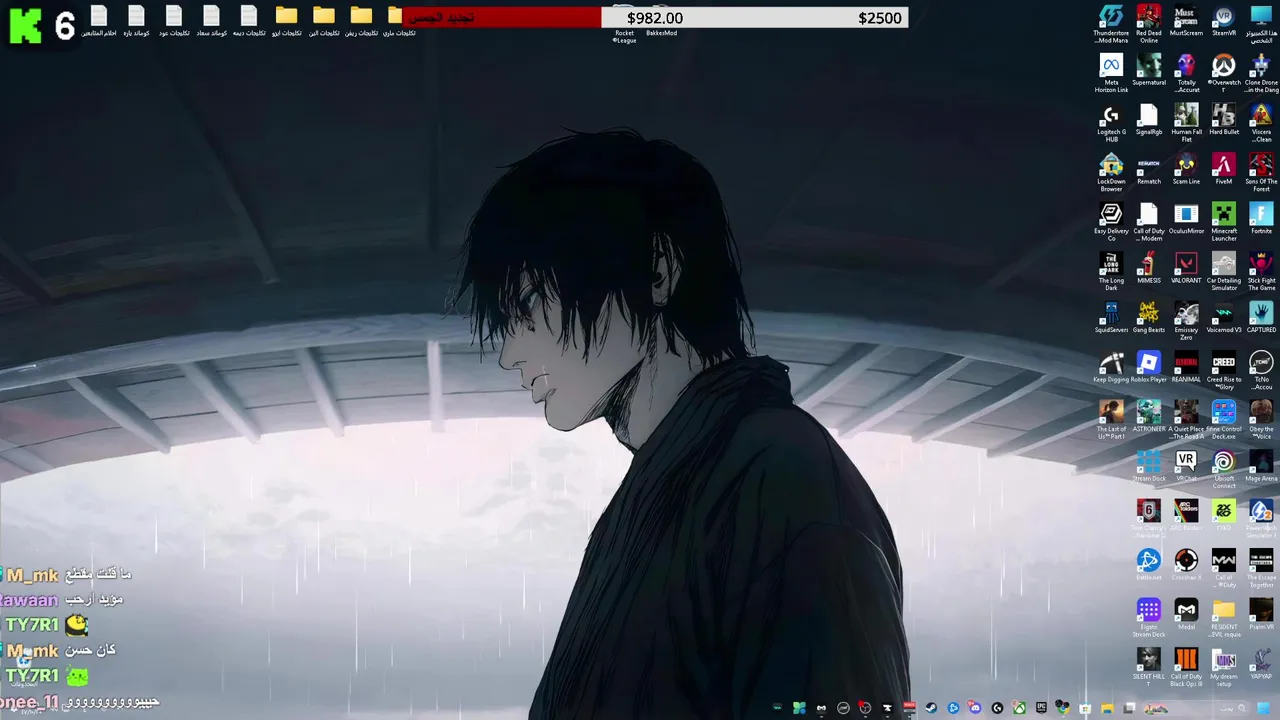Launch the YAPYAP shortcut
Image resolution: width=1280 pixels, height=720 pixels.
(1261, 664)
